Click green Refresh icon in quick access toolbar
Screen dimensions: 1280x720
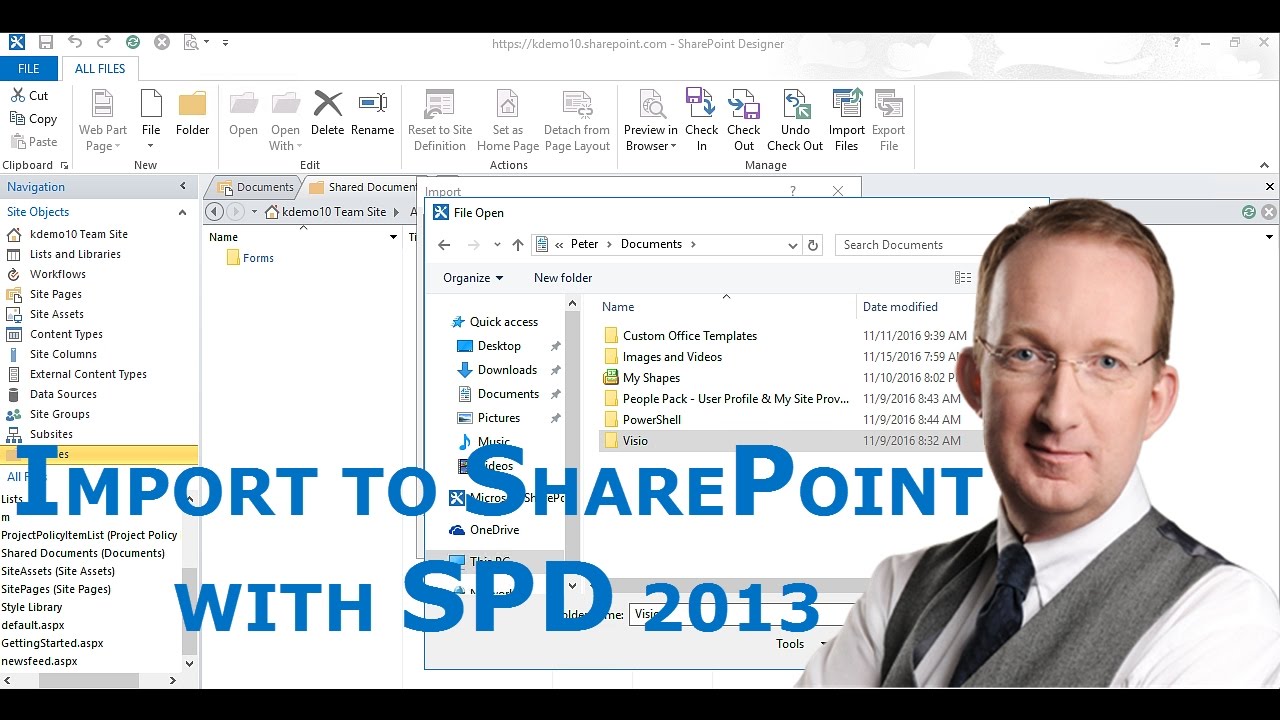tap(133, 42)
